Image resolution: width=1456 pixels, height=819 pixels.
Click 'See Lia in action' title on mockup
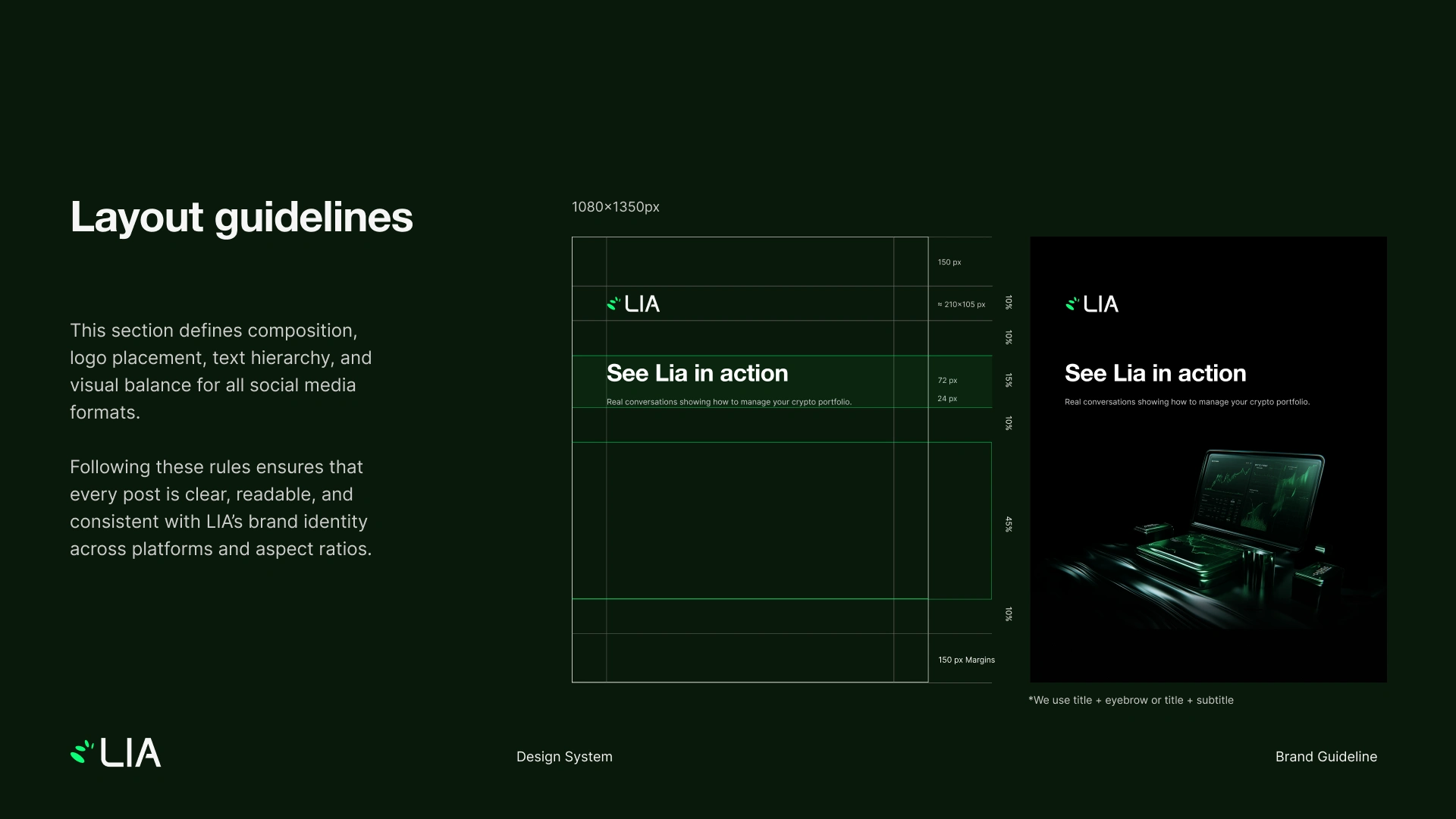point(1155,373)
